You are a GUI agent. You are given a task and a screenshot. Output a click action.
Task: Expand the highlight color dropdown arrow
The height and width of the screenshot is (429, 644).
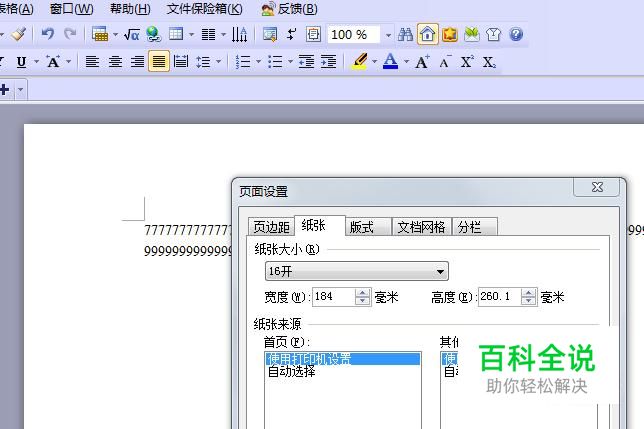point(374,62)
